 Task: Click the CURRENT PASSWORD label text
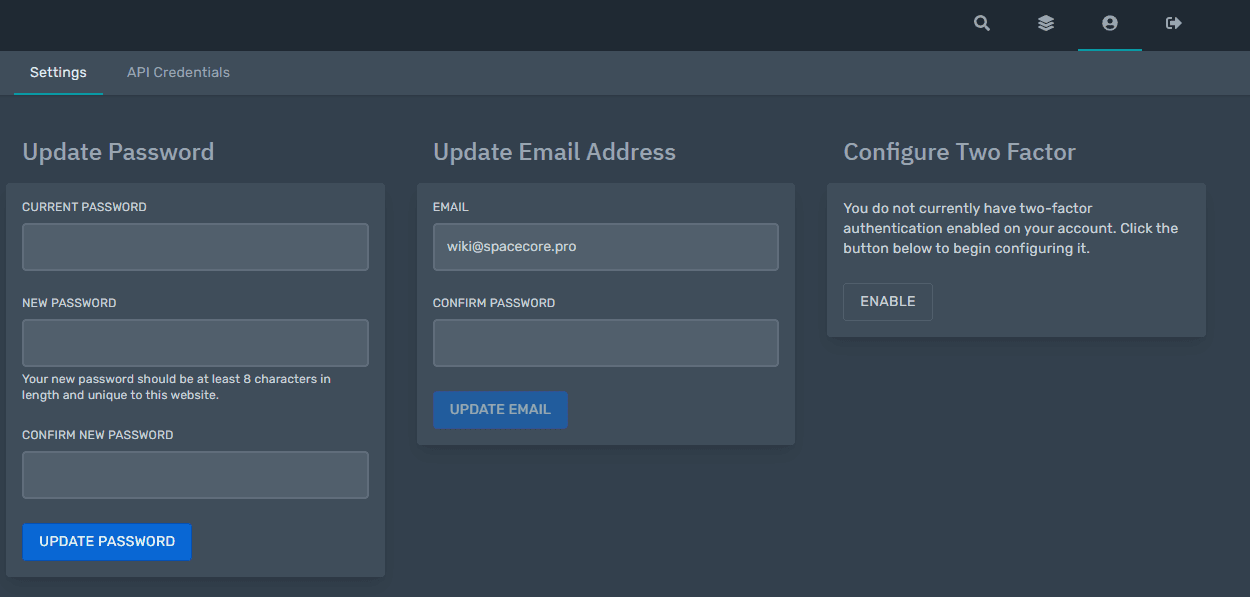[84, 207]
